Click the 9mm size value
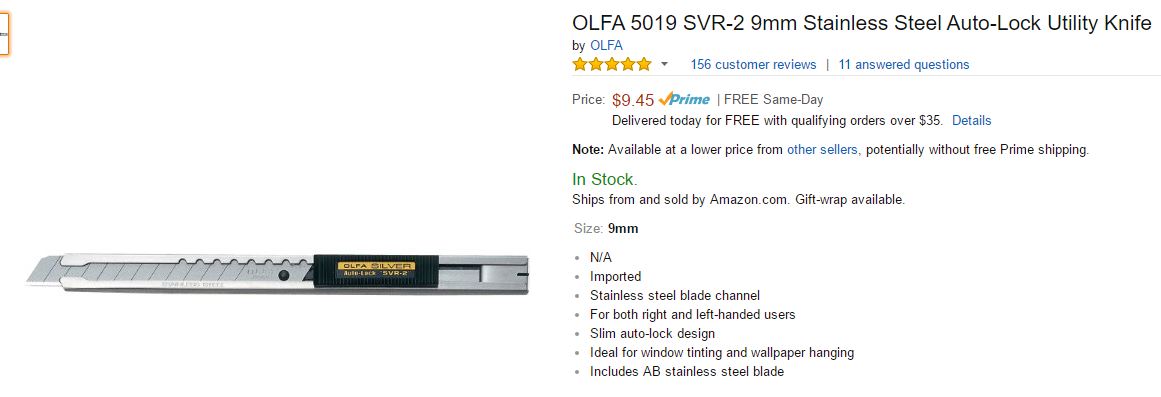Screen dimensions: 1161x397 (x=623, y=228)
